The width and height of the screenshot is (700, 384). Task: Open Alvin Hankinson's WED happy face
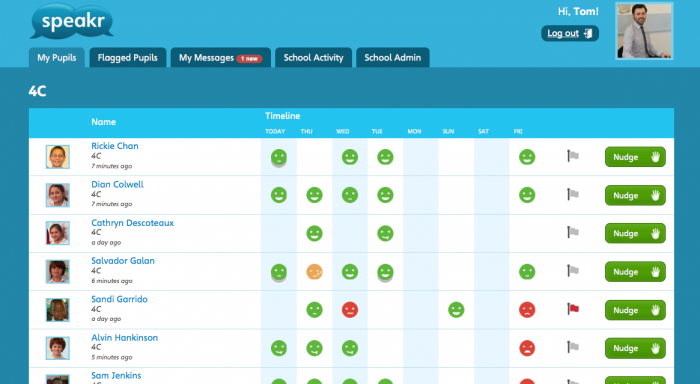point(350,348)
